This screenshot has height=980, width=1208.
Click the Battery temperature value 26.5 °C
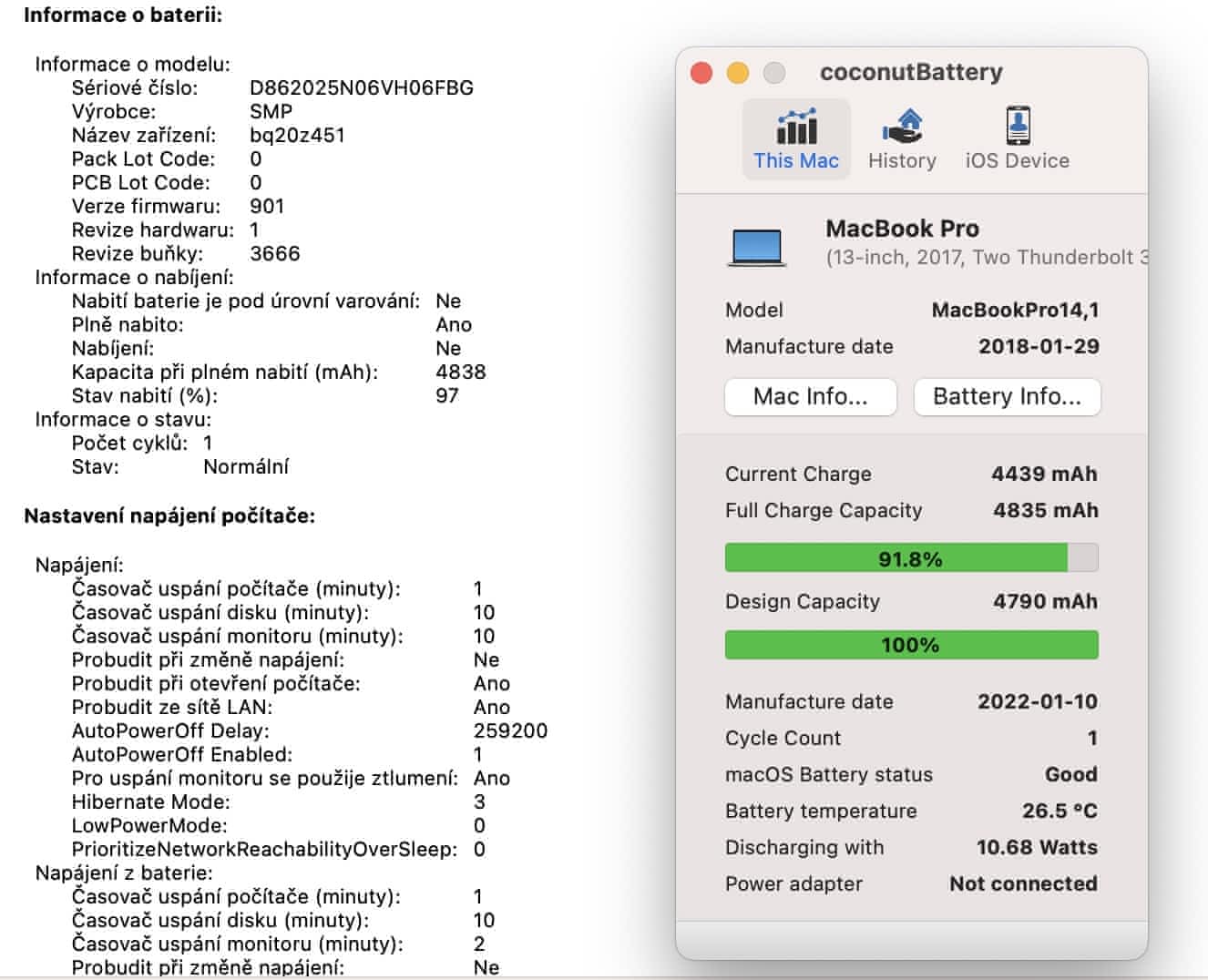pyautogui.click(x=1060, y=811)
